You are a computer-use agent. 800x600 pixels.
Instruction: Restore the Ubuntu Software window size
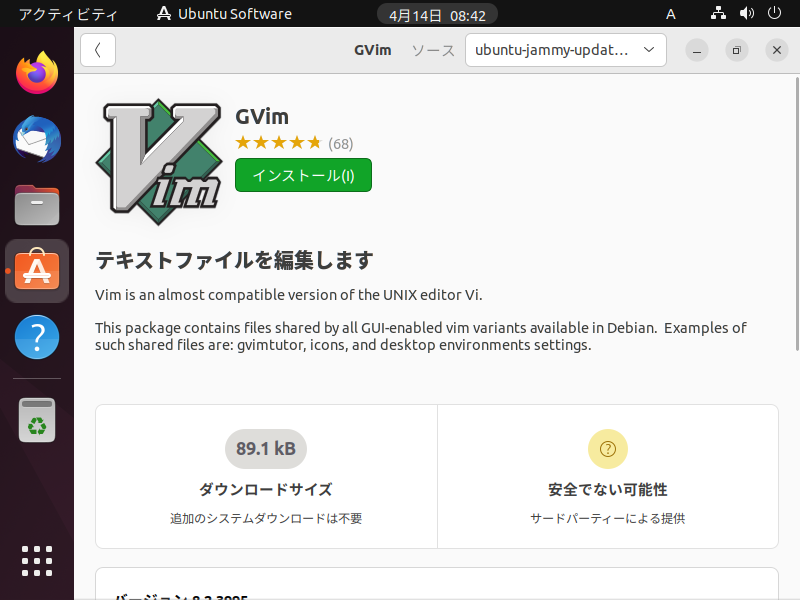[x=737, y=50]
